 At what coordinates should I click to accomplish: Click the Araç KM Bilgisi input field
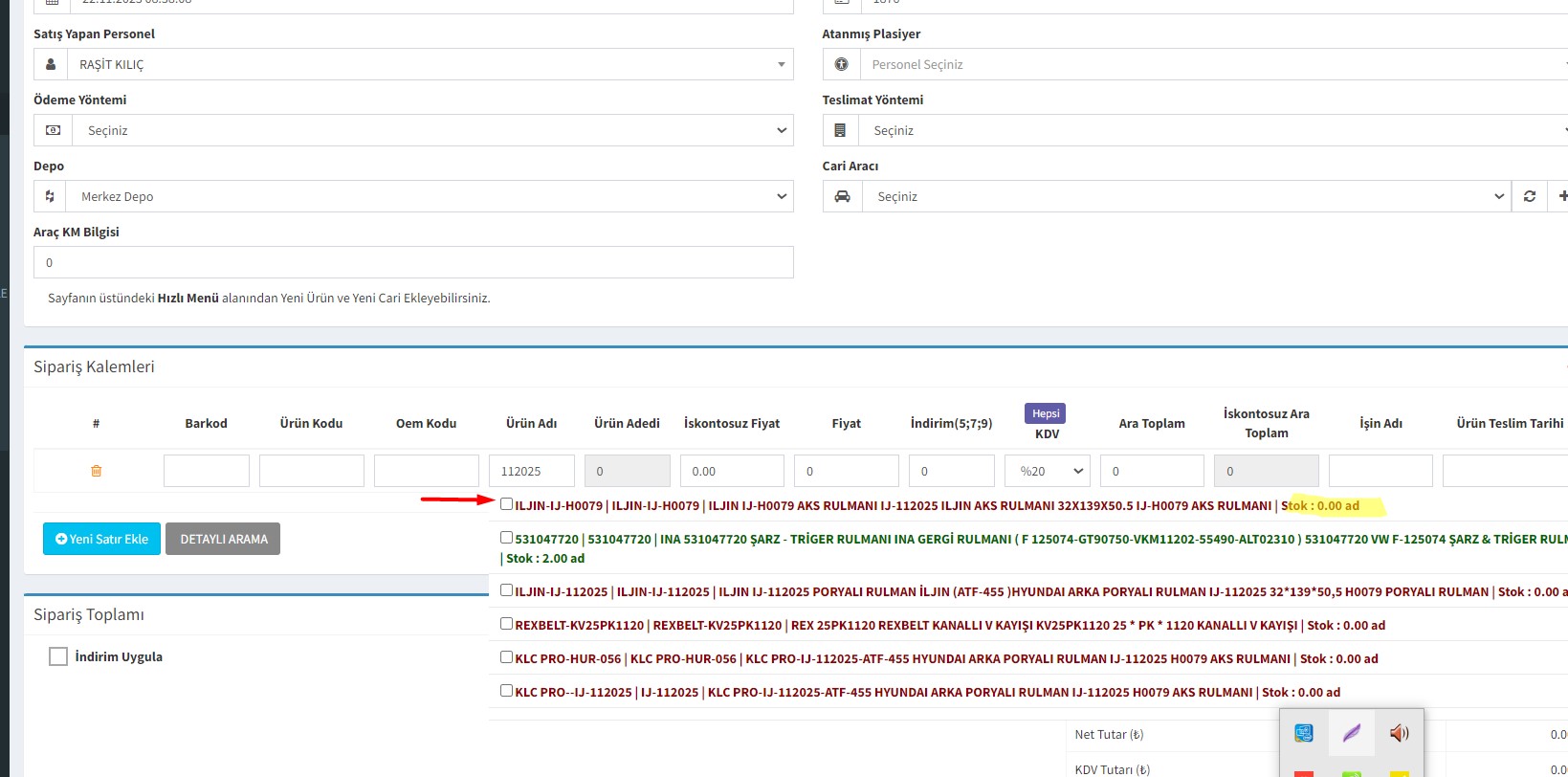point(413,262)
